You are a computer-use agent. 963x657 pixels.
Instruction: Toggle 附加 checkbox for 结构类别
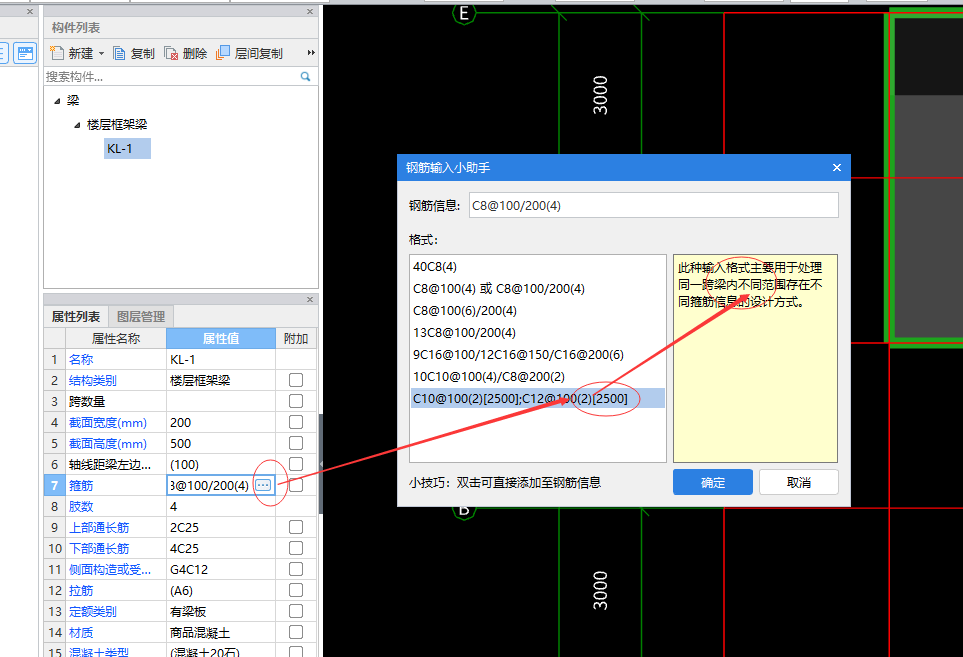click(x=296, y=380)
